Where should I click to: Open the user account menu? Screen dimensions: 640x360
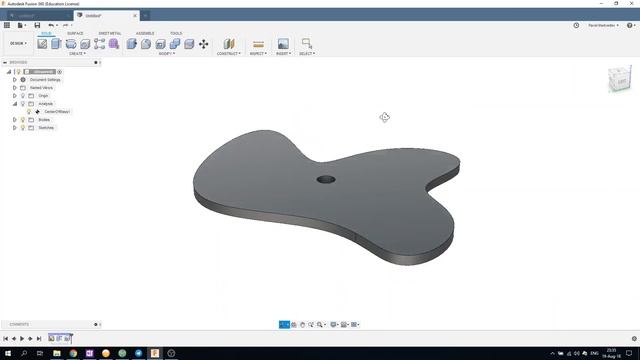[x=603, y=25]
